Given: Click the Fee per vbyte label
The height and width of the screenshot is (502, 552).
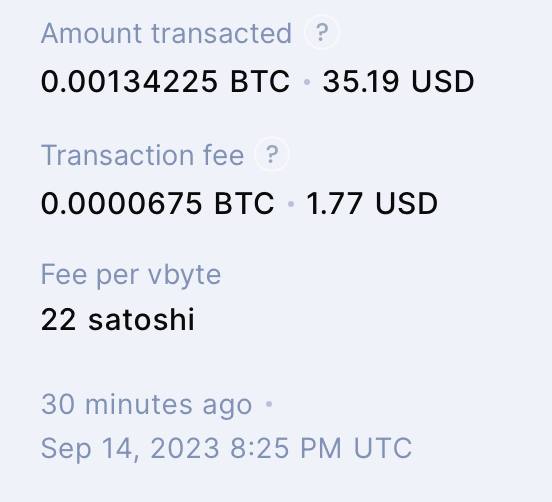Looking at the screenshot, I should coord(131,276).
